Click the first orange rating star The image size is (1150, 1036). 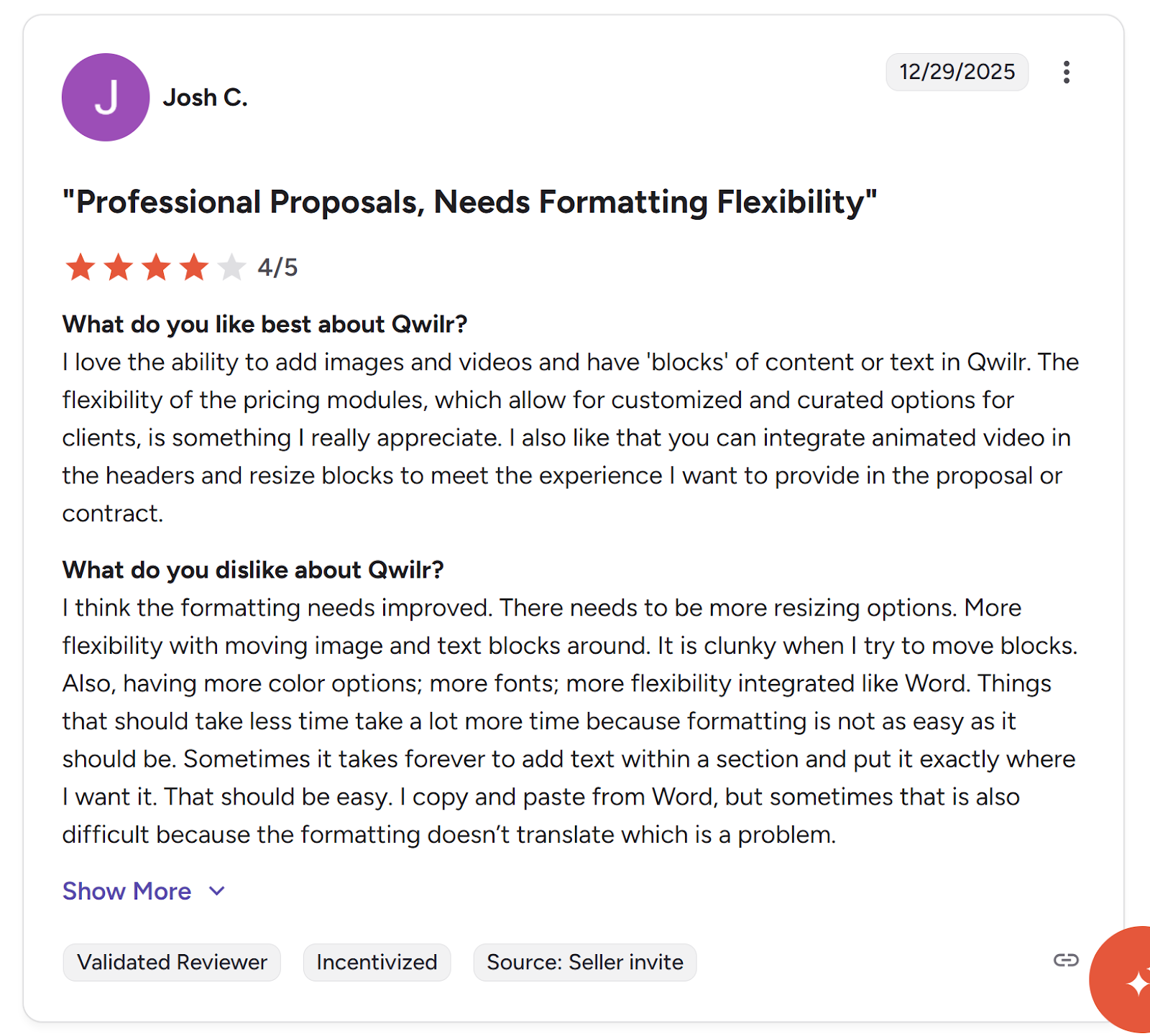click(80, 267)
